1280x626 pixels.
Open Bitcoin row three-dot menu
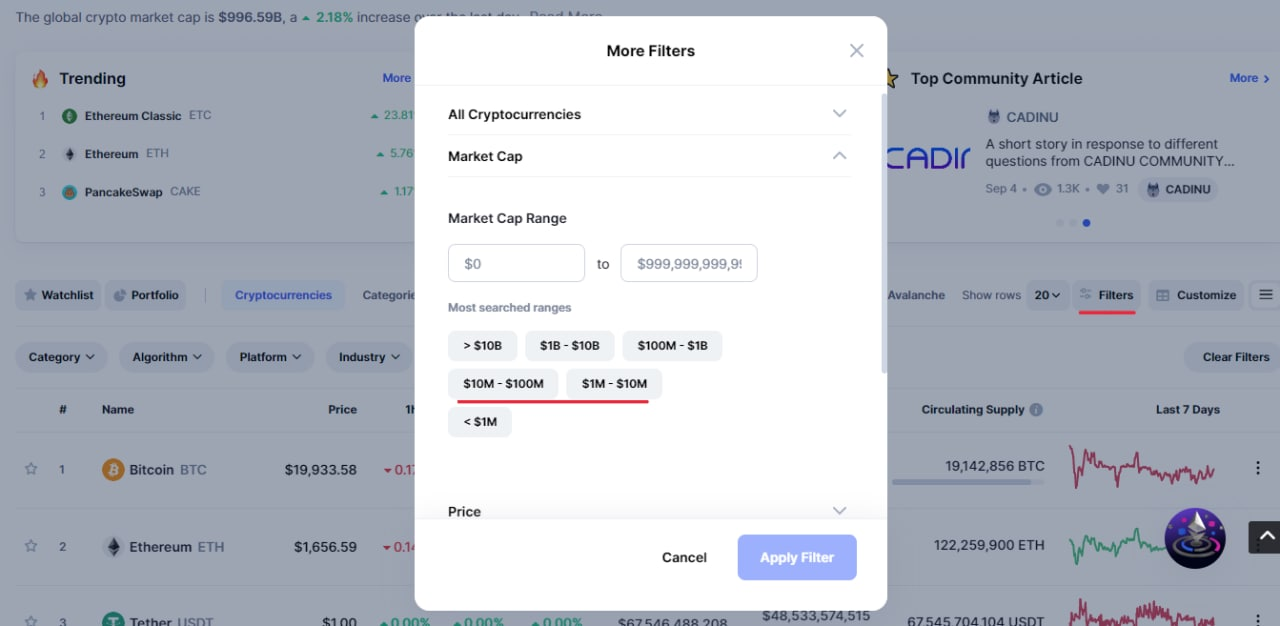click(x=1258, y=468)
